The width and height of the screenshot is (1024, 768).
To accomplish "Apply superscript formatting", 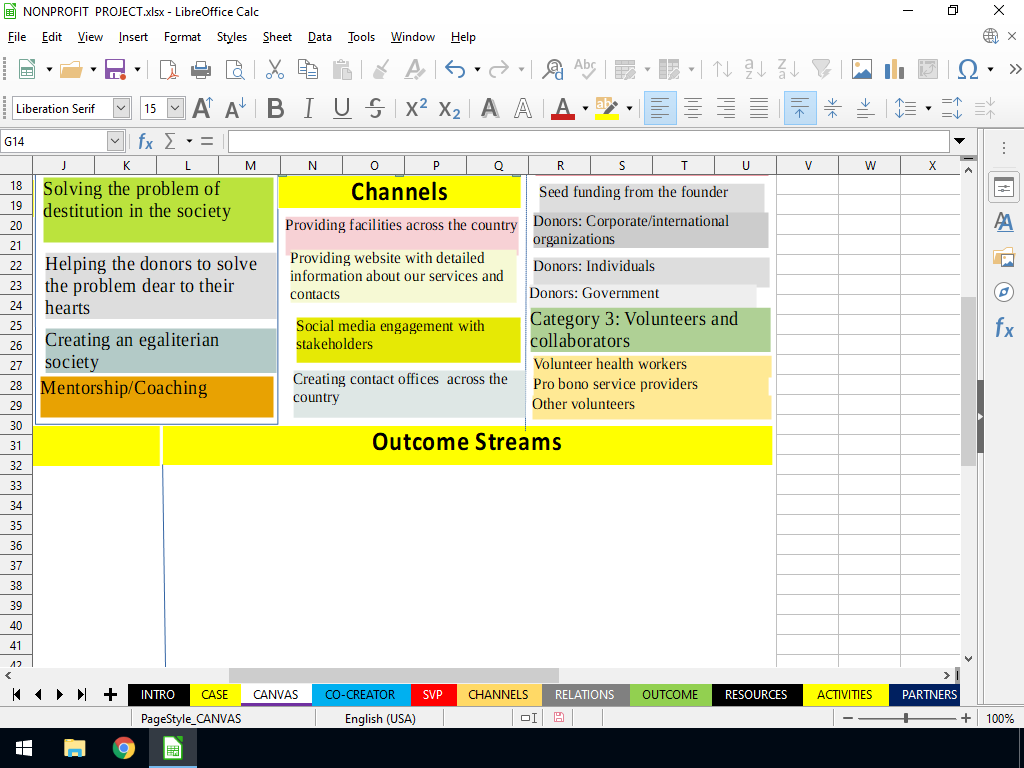I will coord(416,108).
